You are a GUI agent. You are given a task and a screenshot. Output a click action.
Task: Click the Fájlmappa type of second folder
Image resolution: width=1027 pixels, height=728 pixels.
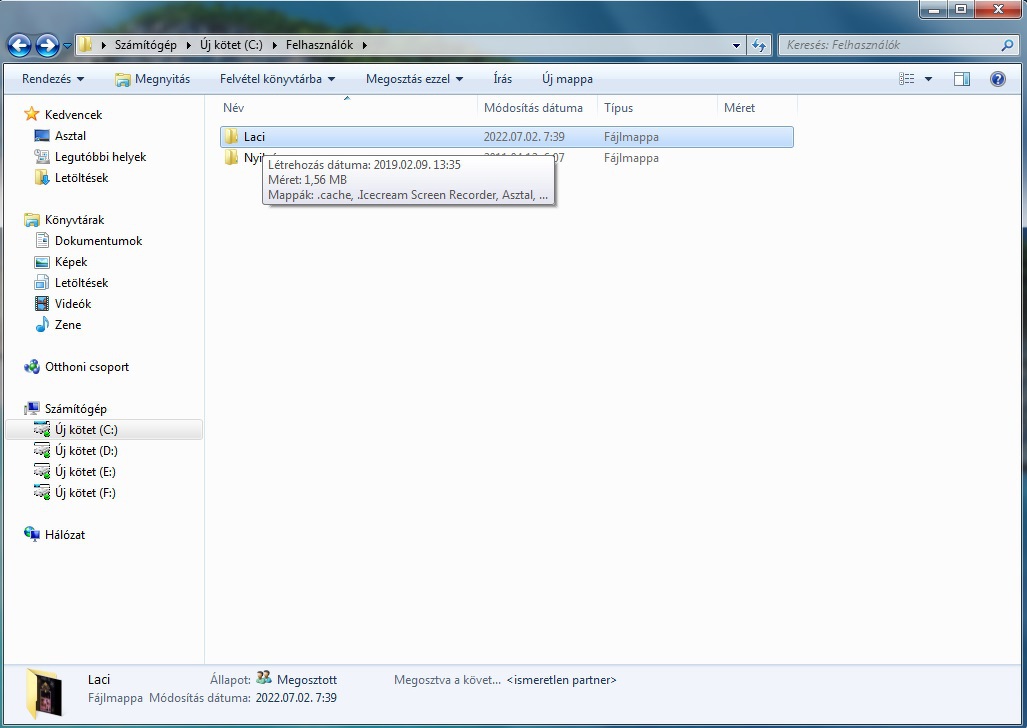coord(631,158)
